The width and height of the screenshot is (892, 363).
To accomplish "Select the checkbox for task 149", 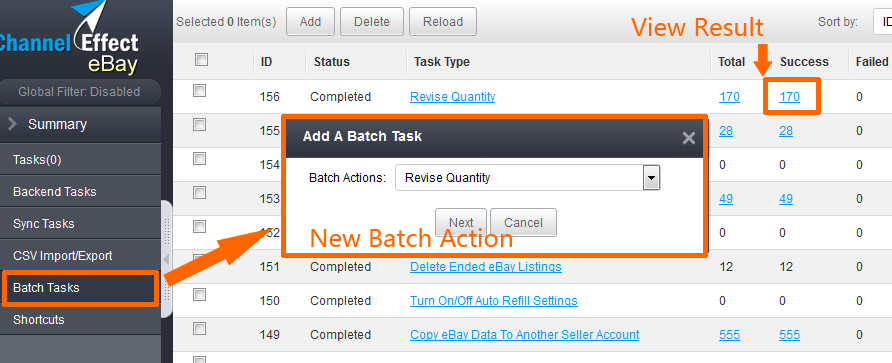I will tap(199, 329).
